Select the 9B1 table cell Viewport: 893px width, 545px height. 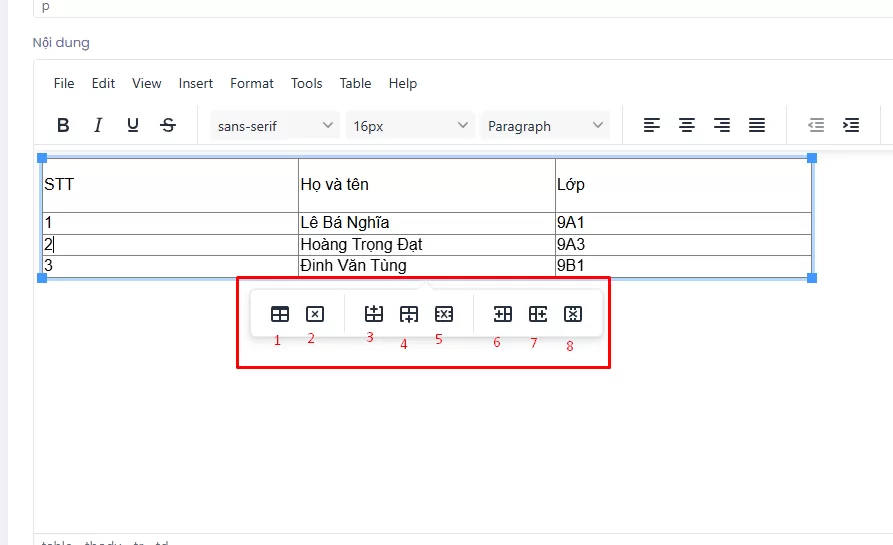(682, 266)
